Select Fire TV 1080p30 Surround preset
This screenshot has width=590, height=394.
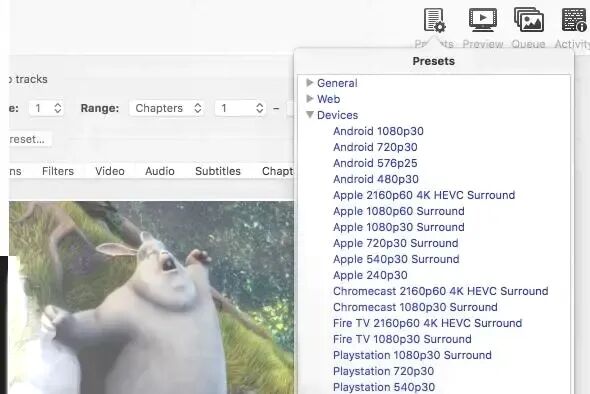402,339
